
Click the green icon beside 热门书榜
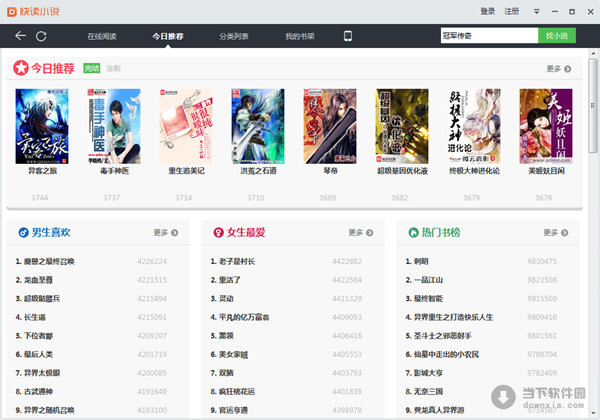point(413,233)
